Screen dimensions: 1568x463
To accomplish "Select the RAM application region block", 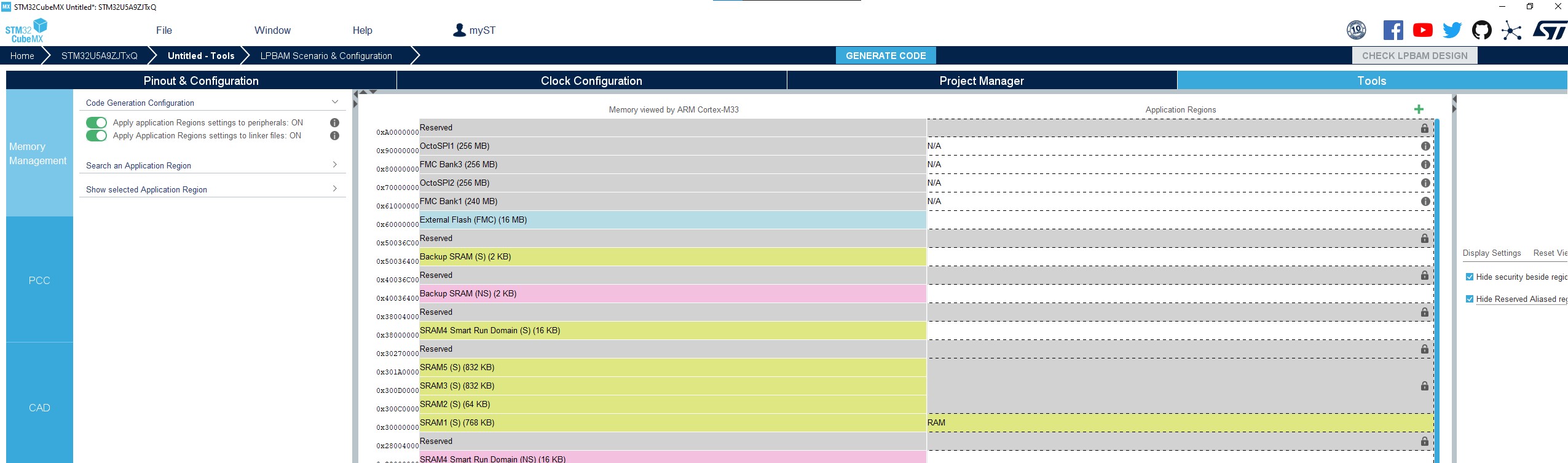I will (1180, 422).
